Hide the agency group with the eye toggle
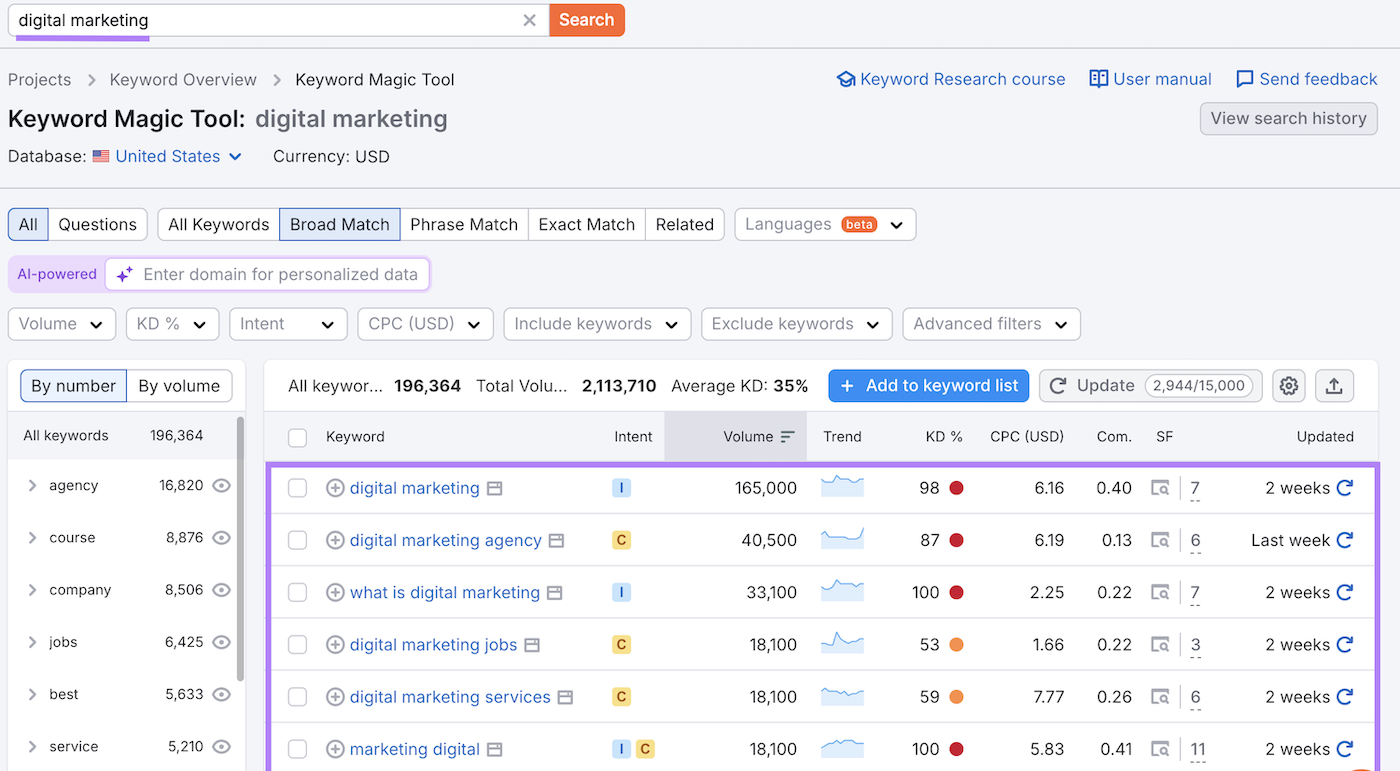This screenshot has width=1400, height=771. [219, 485]
